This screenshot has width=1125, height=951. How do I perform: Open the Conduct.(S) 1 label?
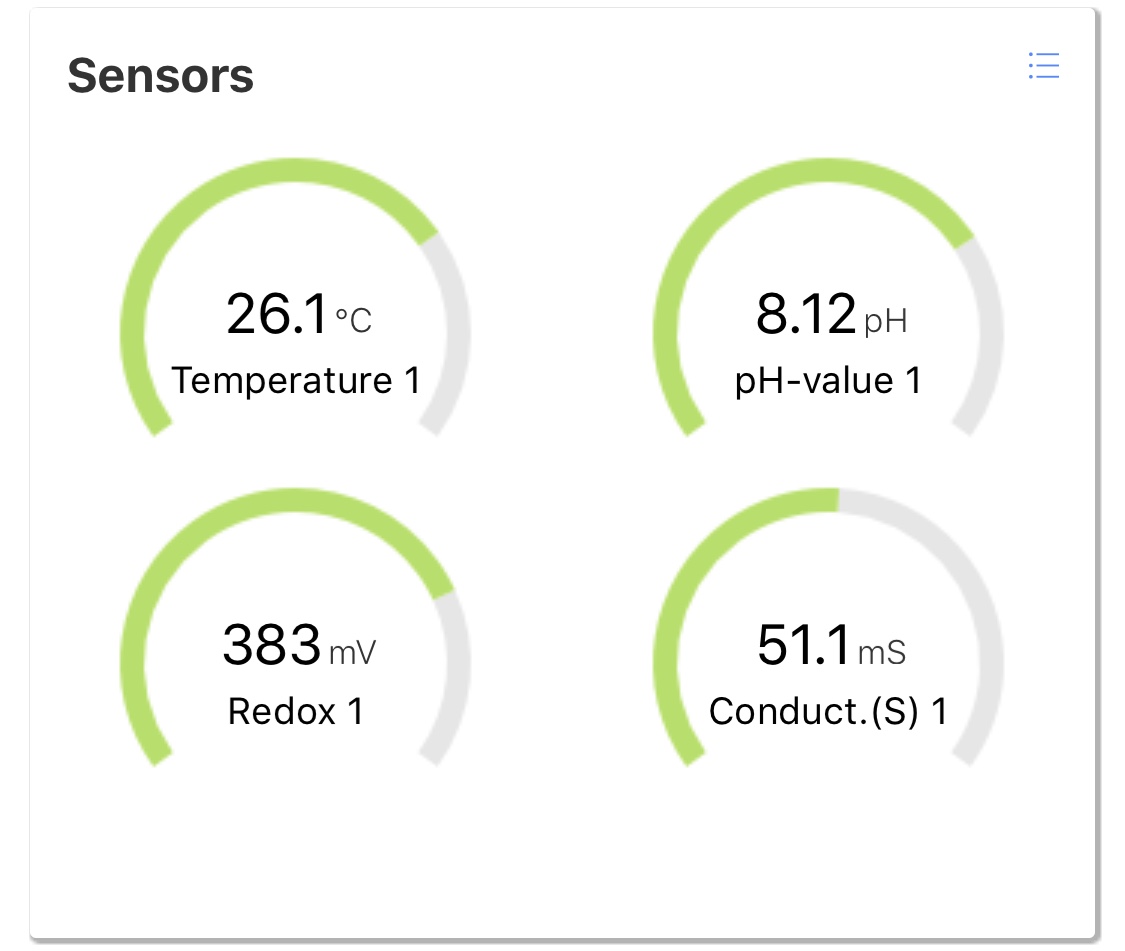point(828,711)
